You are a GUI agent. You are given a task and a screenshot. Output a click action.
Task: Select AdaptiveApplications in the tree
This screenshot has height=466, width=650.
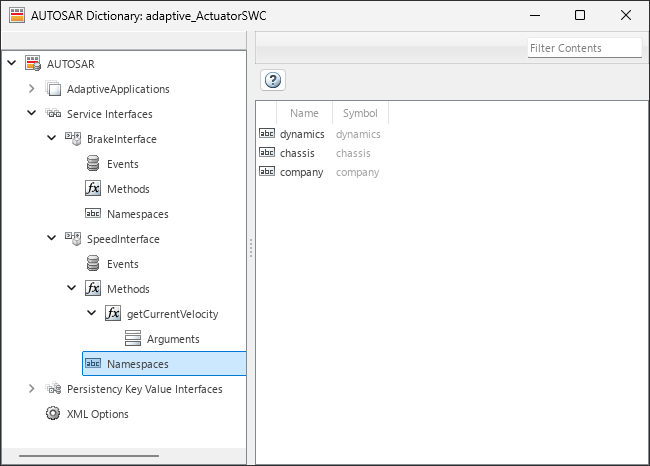click(118, 89)
